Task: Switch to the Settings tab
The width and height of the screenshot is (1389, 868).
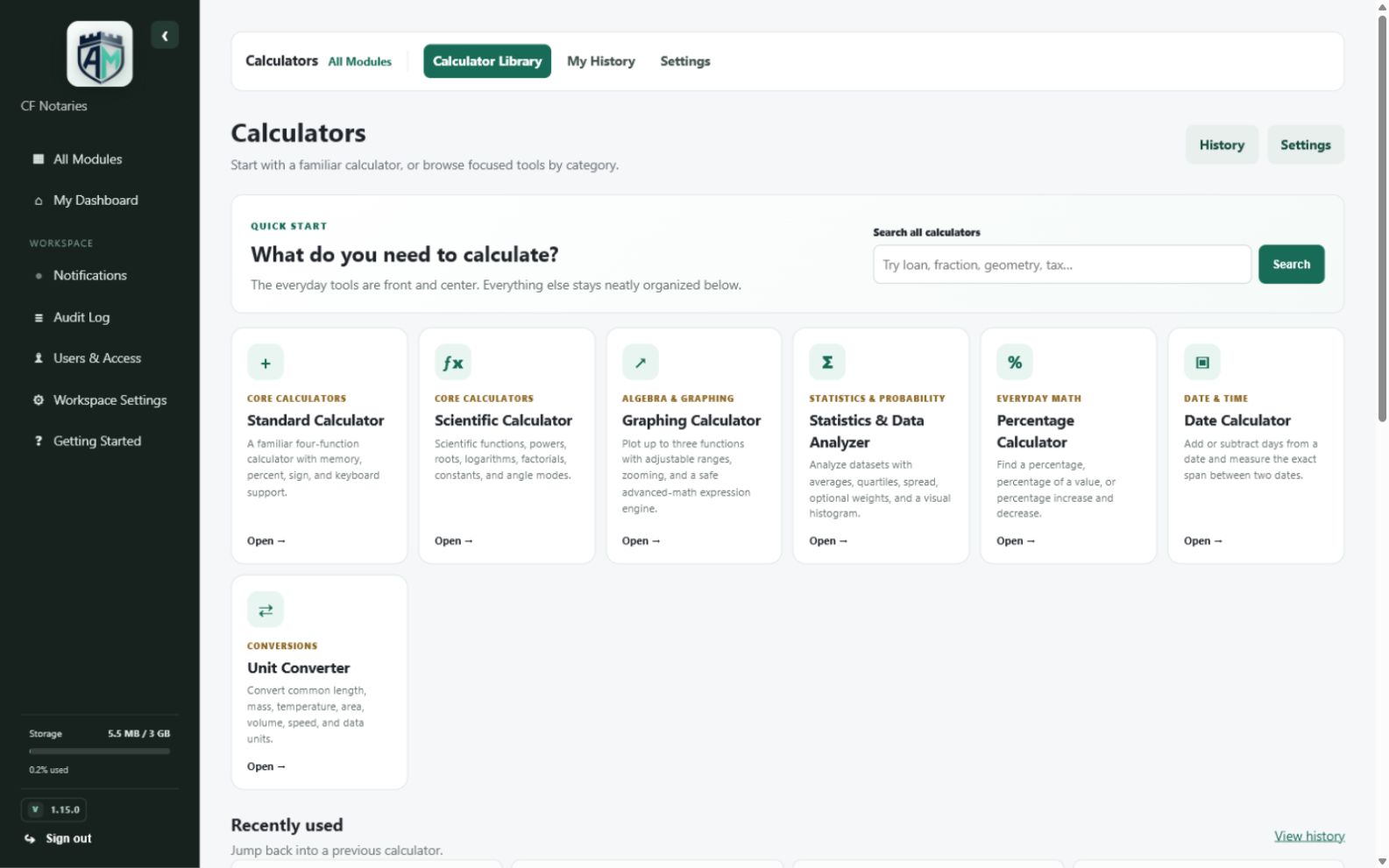Action: pyautogui.click(x=685, y=61)
